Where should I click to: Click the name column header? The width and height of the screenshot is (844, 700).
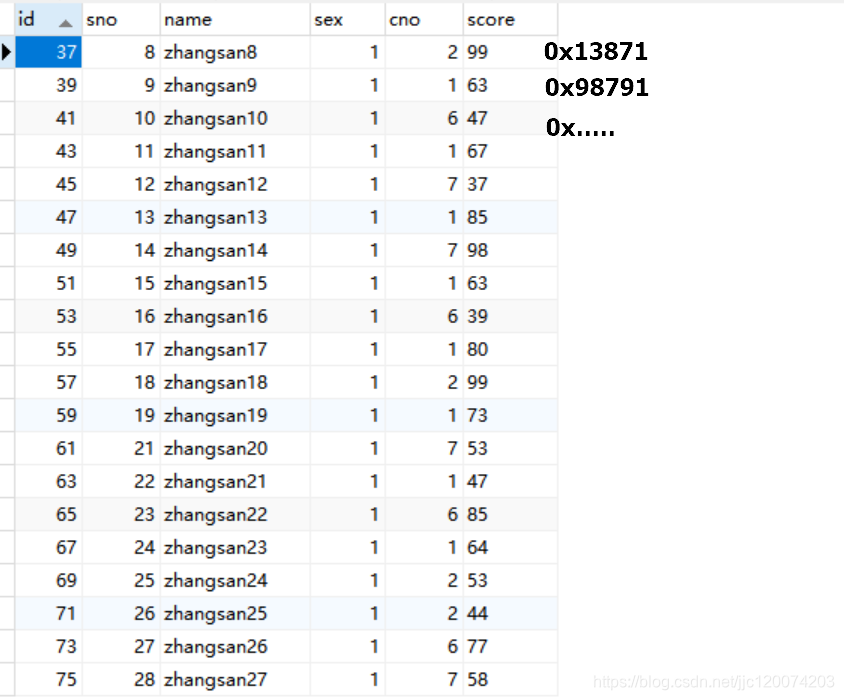pos(235,20)
